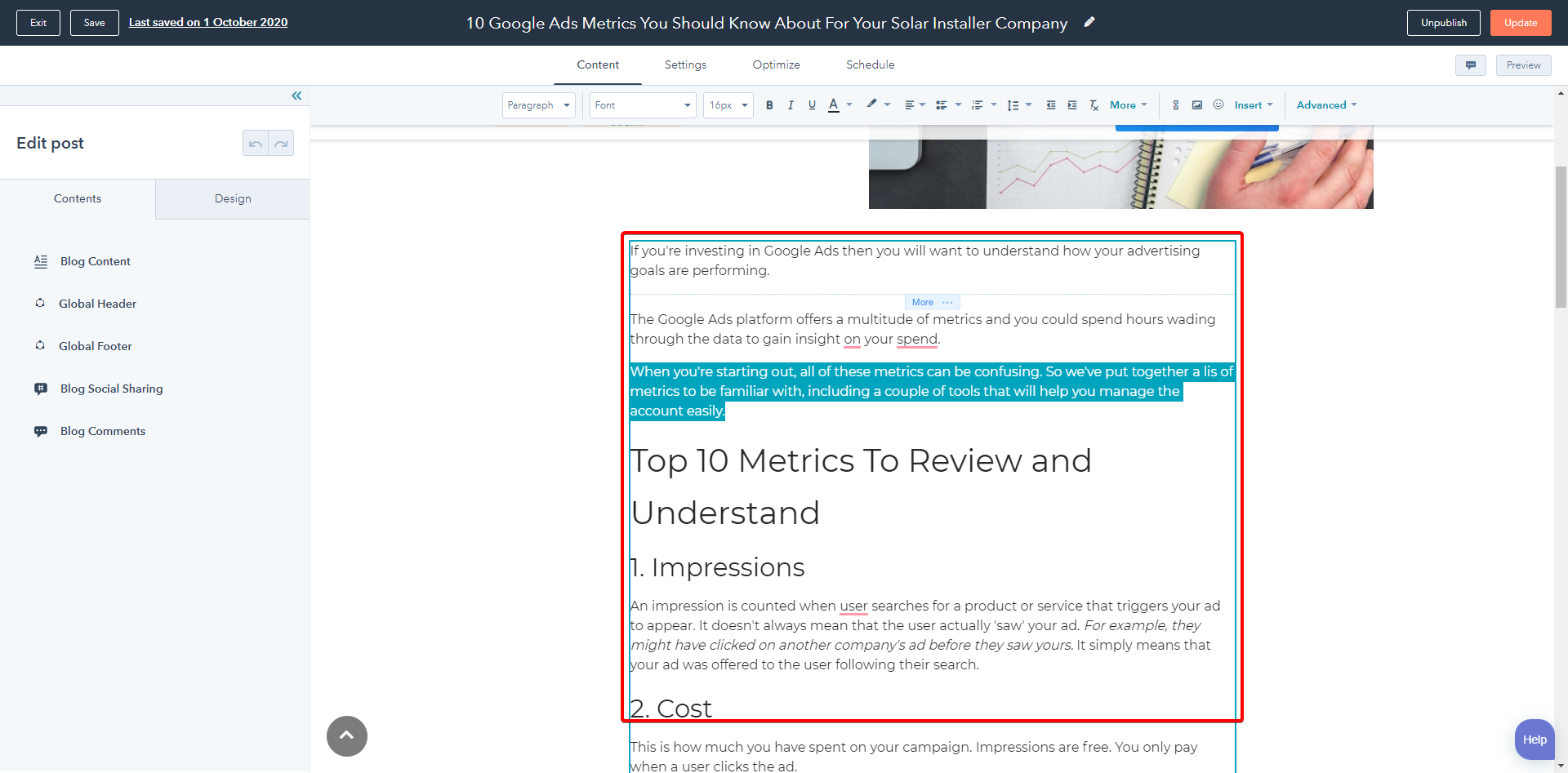Click the redo arrow button
The image size is (1568, 773).
pos(281,143)
